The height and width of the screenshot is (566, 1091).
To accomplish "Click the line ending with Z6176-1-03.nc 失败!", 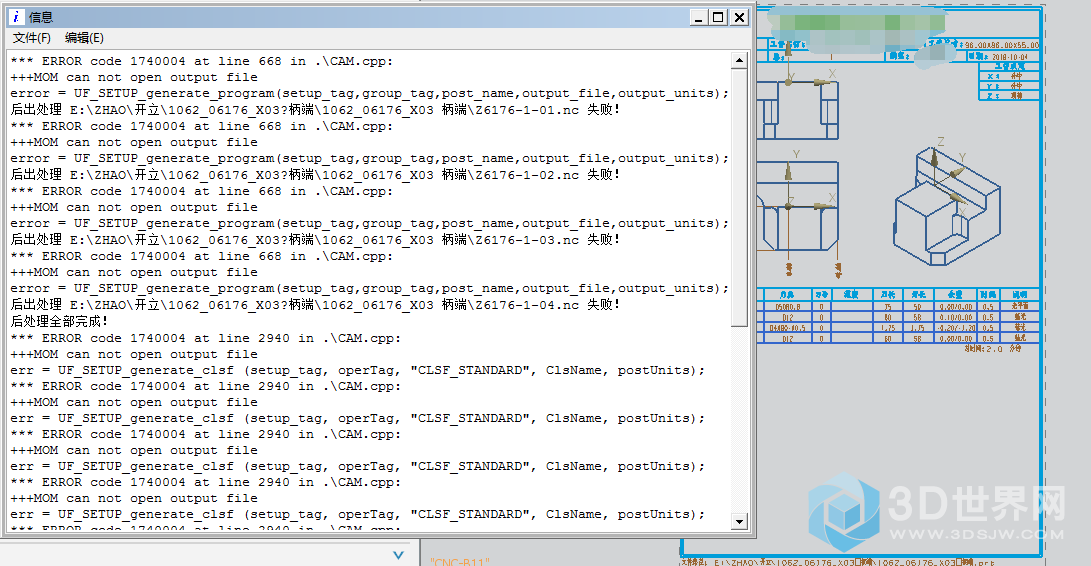I will pyautogui.click(x=314, y=239).
